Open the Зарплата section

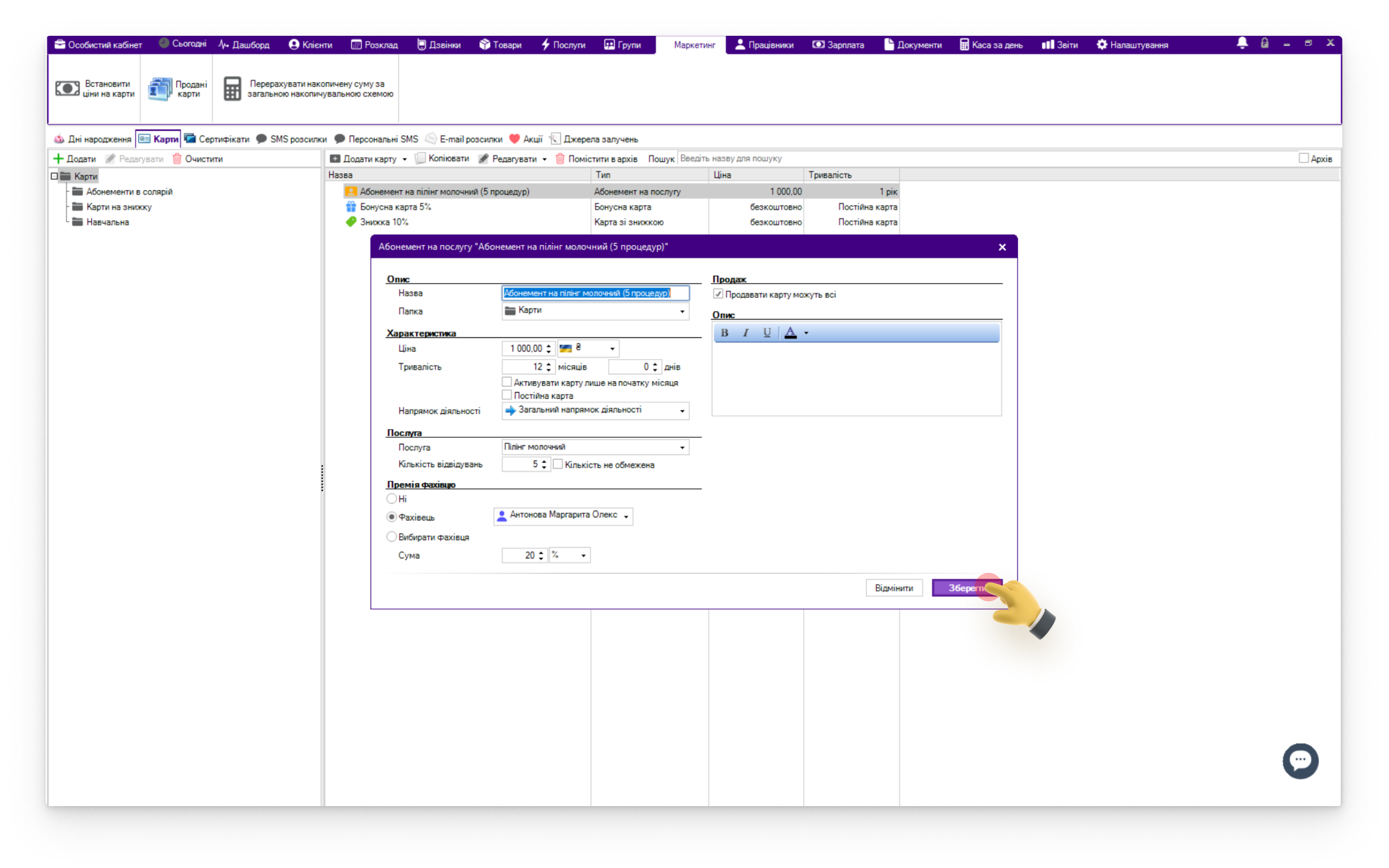click(x=838, y=45)
